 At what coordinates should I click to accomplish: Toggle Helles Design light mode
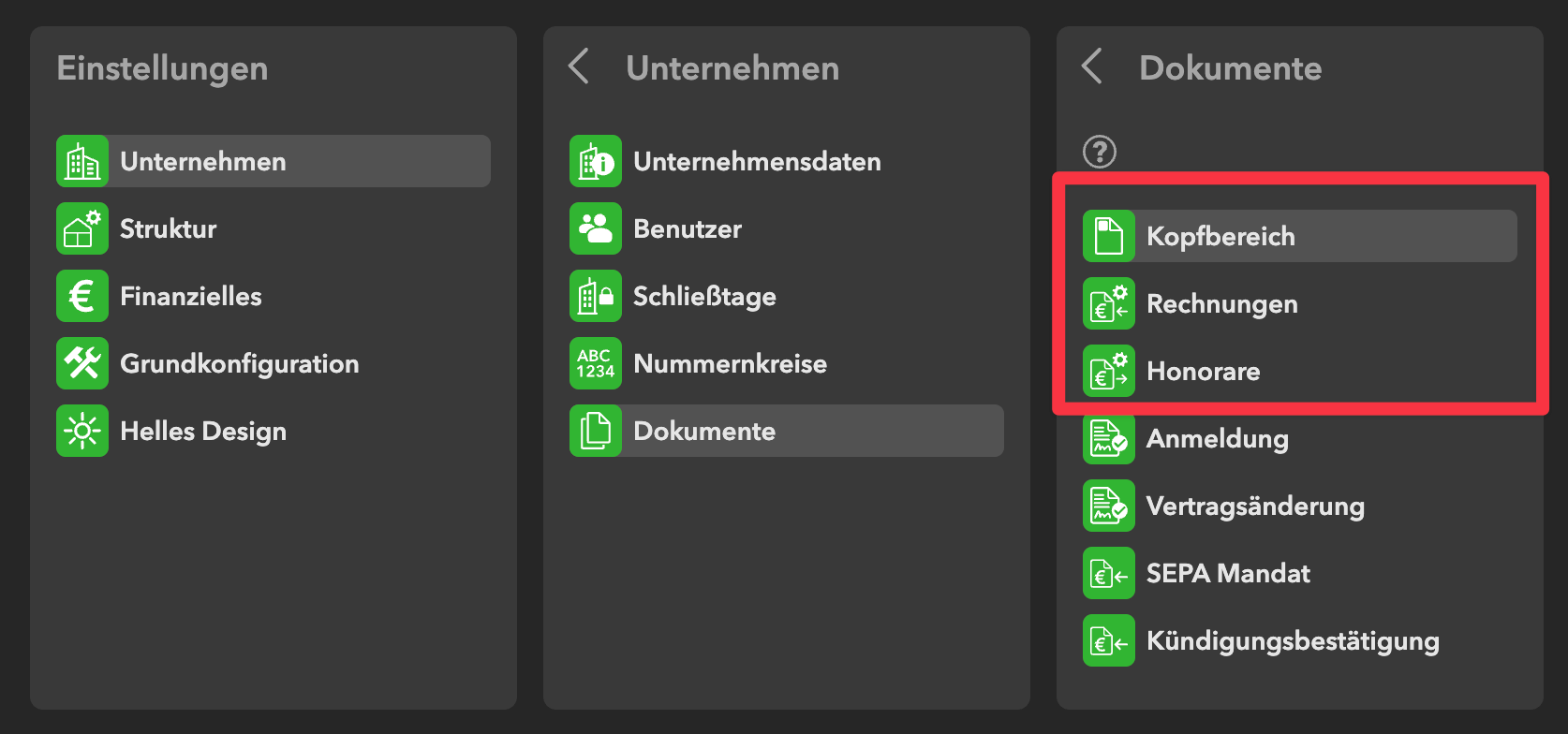pos(202,431)
